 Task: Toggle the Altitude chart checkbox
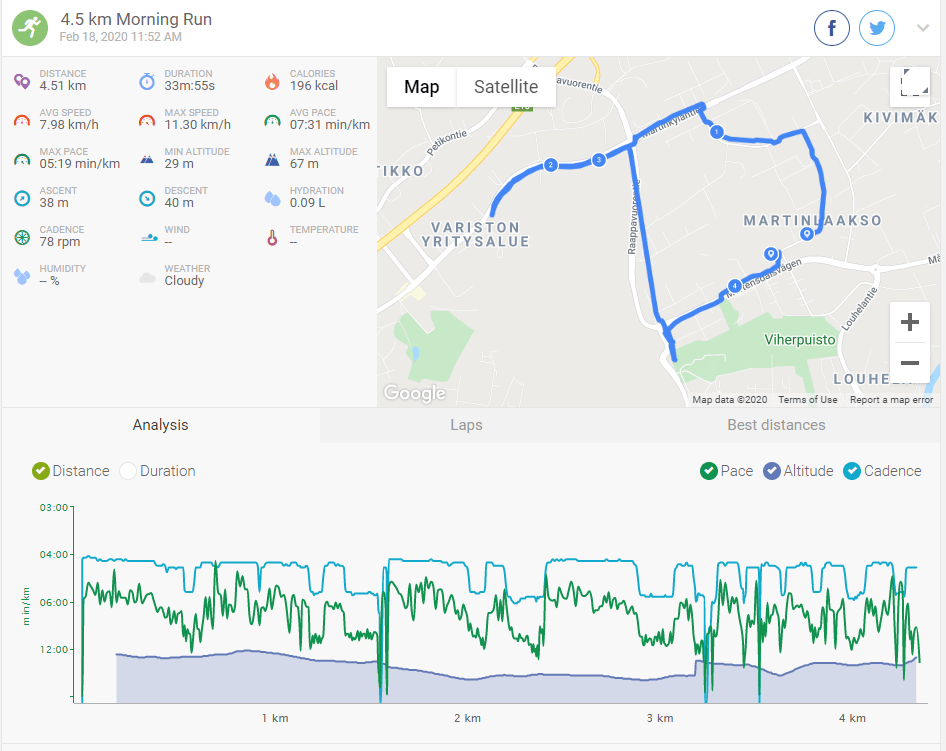click(771, 471)
